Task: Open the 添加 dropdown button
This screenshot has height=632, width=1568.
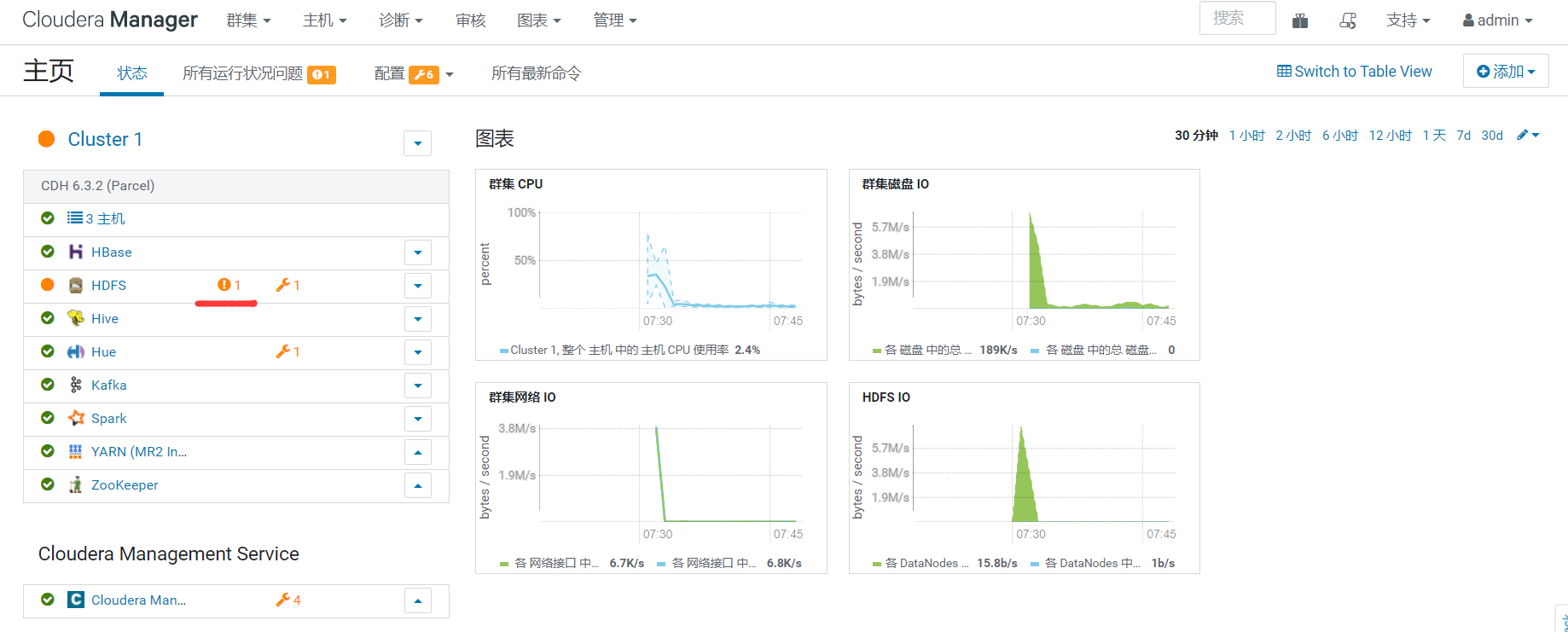Action: click(1506, 71)
